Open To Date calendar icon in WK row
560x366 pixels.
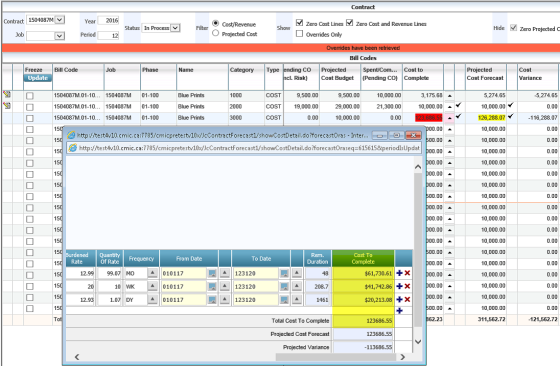coord(284,287)
